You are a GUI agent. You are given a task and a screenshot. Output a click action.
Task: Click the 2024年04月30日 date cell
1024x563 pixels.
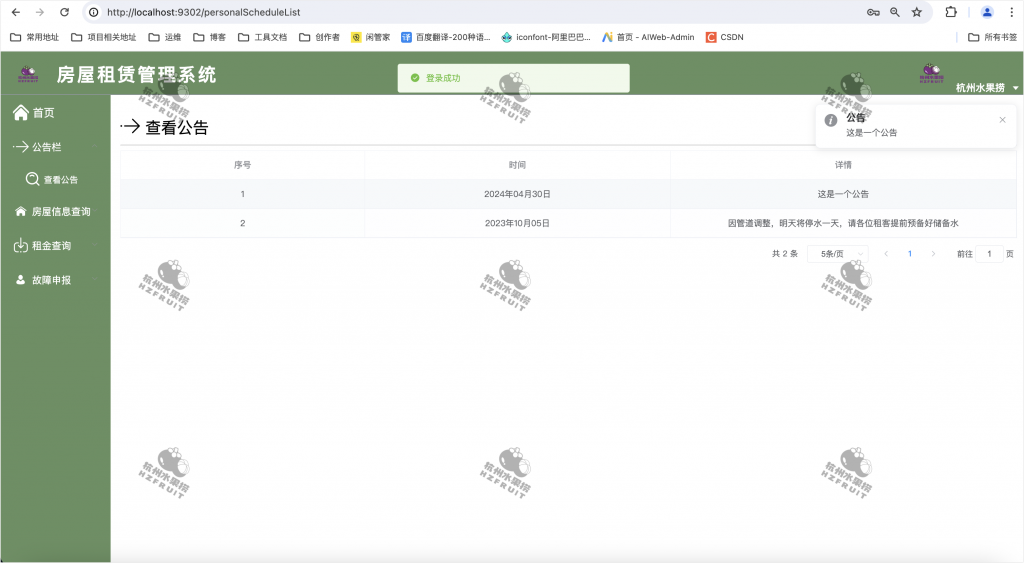point(517,194)
